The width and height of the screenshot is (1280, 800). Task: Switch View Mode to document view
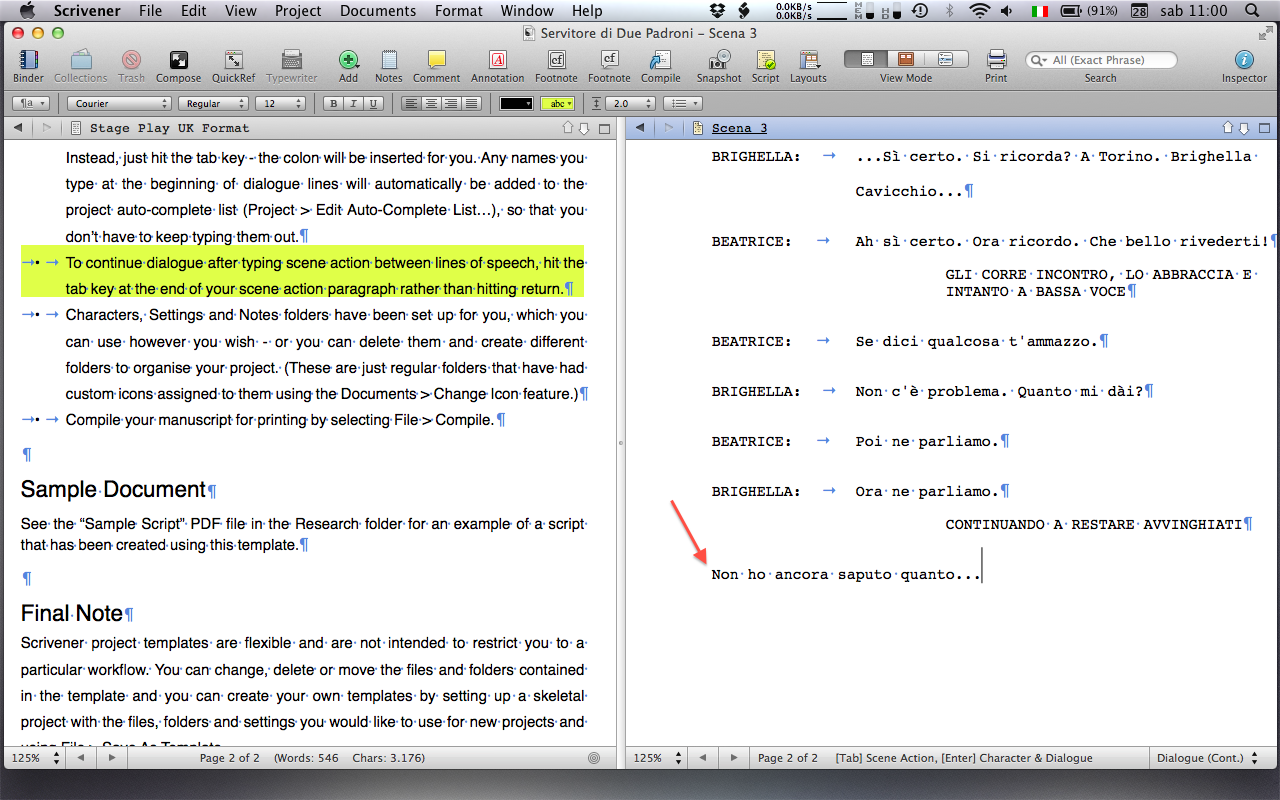[x=867, y=59]
